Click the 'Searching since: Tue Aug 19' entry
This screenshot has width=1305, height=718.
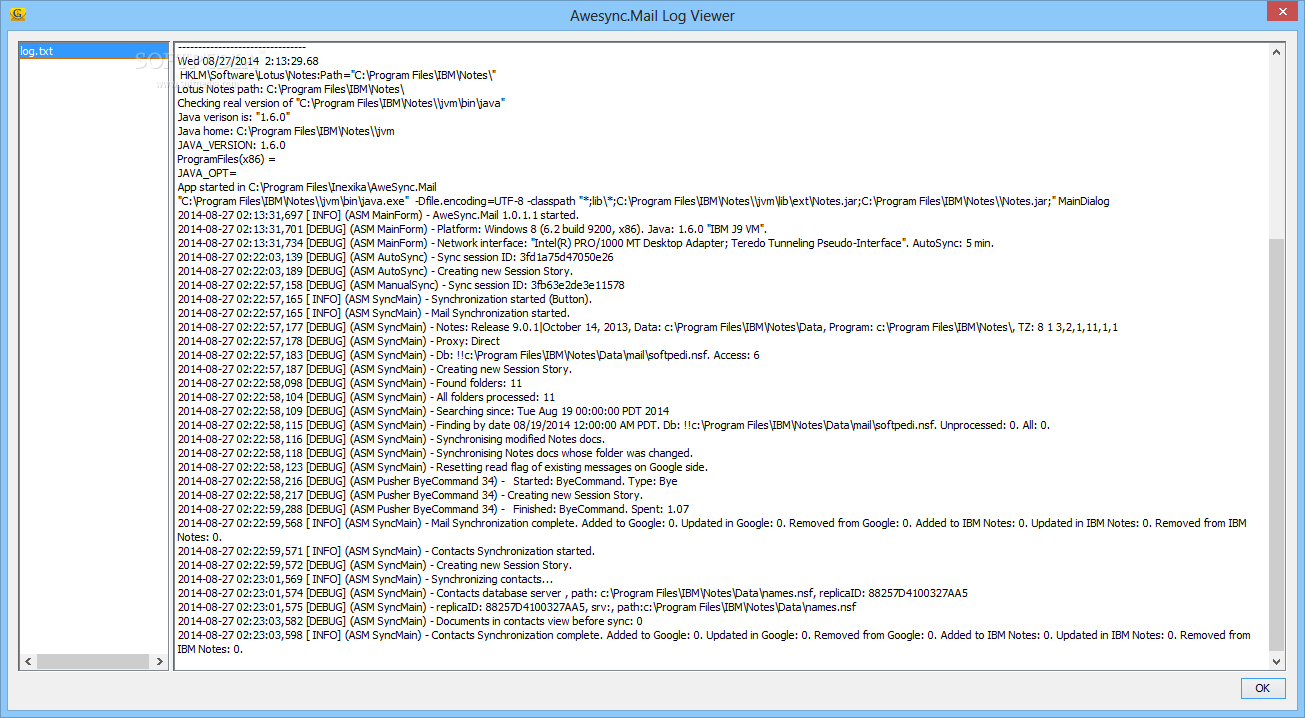[423, 411]
